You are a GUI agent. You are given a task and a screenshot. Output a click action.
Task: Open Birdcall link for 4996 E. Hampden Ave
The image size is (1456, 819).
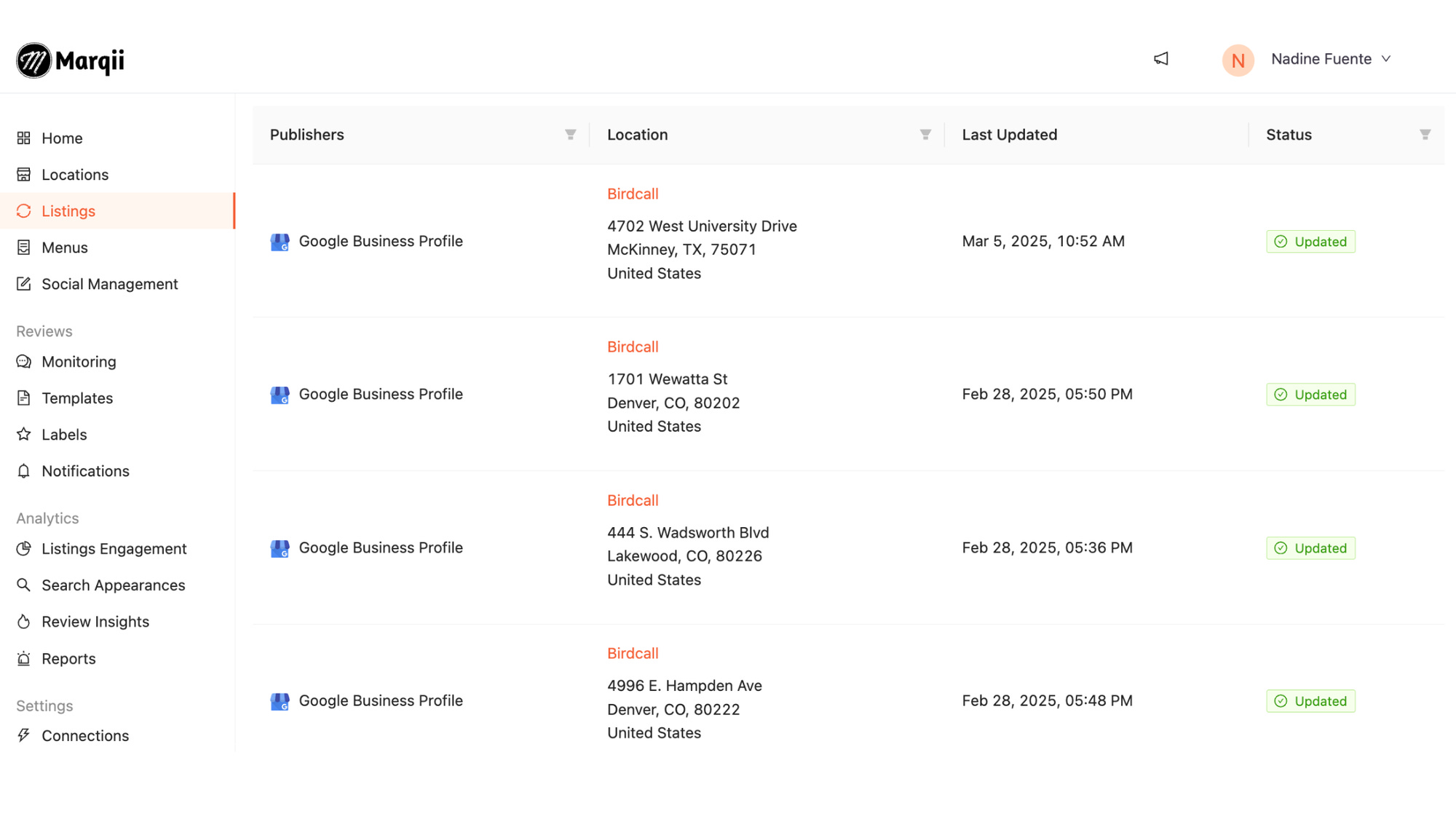(633, 653)
